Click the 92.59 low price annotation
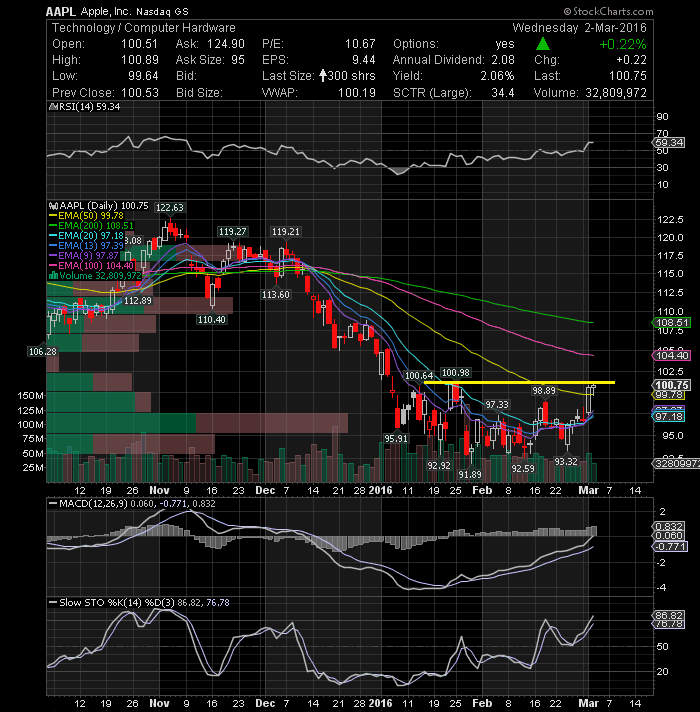Image resolution: width=700 pixels, height=712 pixels. click(x=523, y=468)
